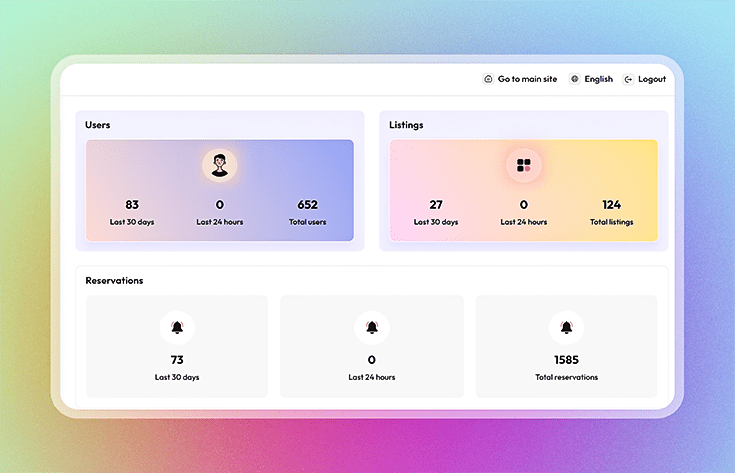The width and height of the screenshot is (735, 473).
Task: Click the globe icon next to English
Action: click(575, 79)
